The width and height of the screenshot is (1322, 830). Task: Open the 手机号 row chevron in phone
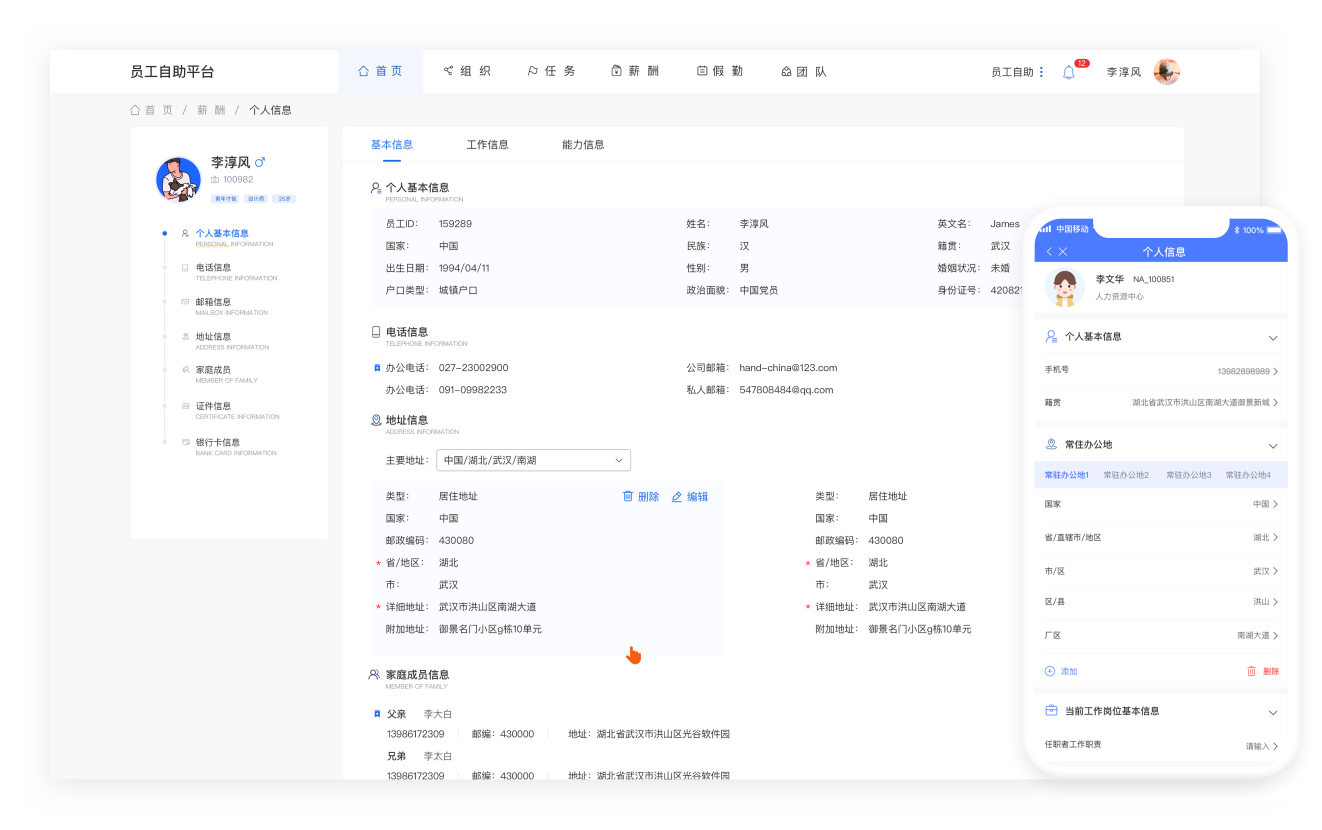coord(1276,371)
